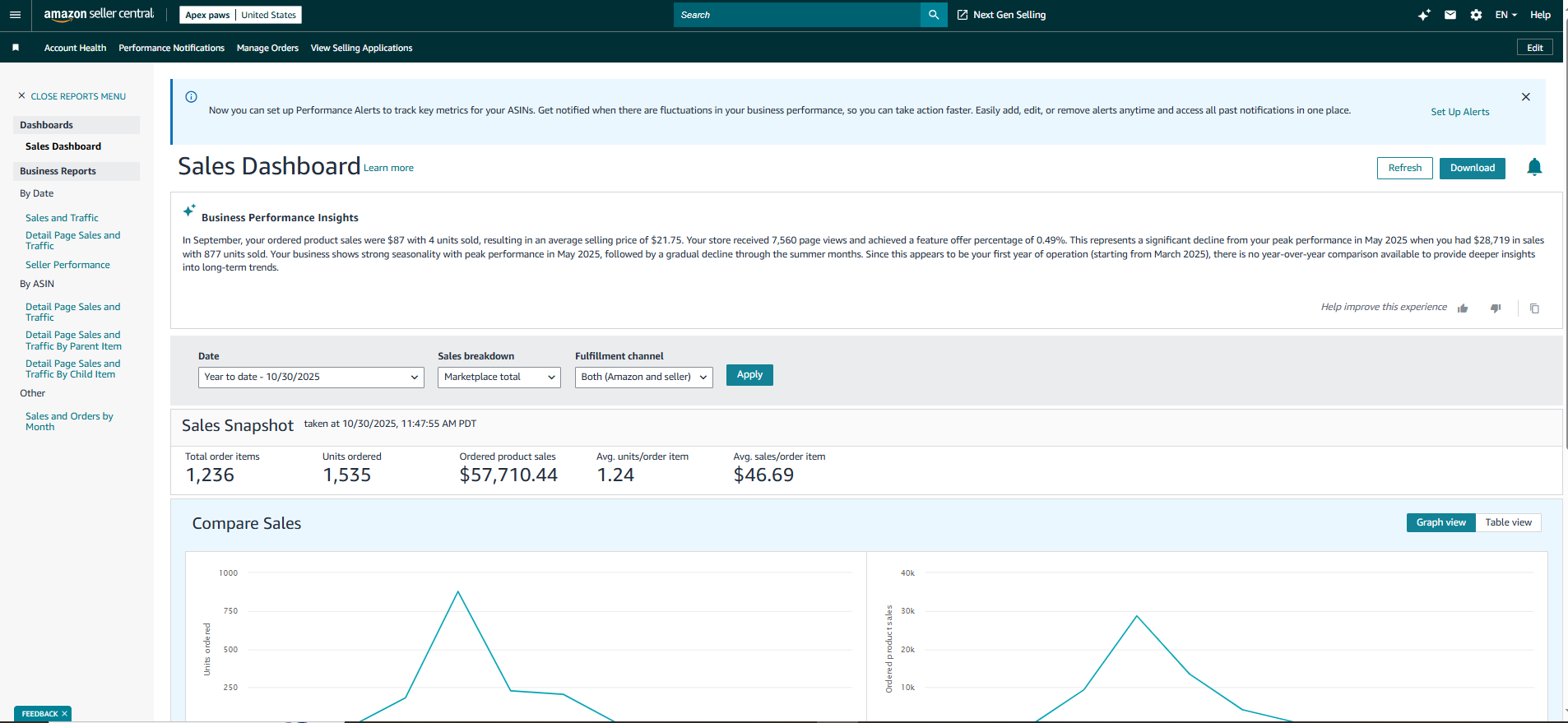Click the search magnifier button
This screenshot has height=723, width=1568.
pyautogui.click(x=934, y=15)
